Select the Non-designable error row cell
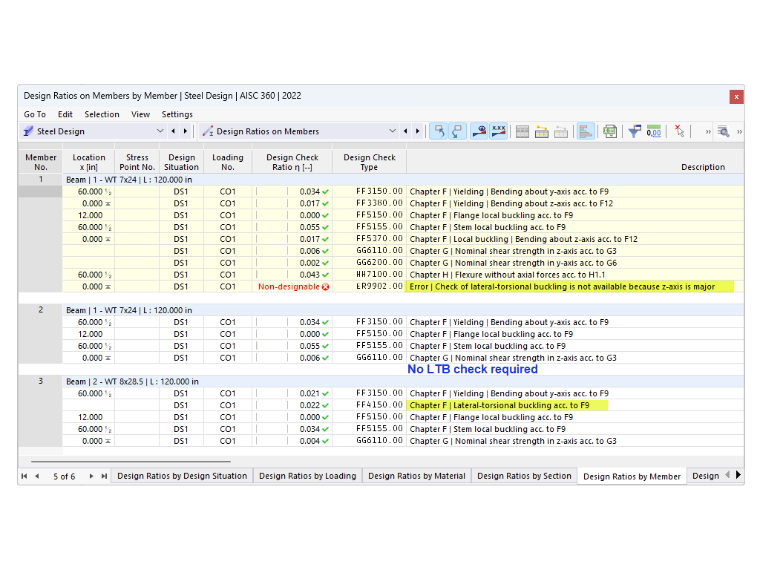This screenshot has width=760, height=570. [x=293, y=287]
